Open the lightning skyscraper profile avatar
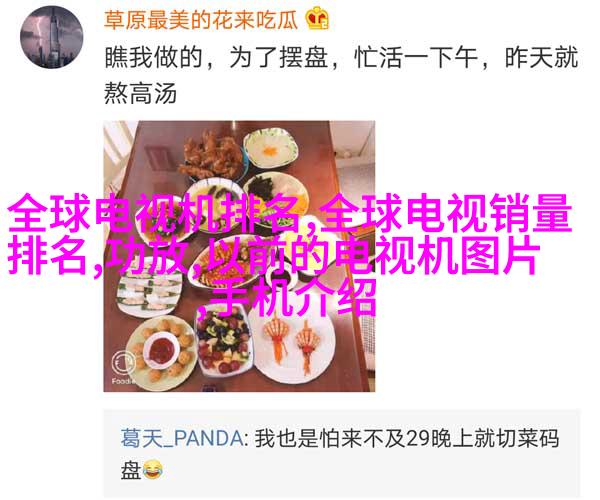Viewport: 600px width, 500px height. coord(51,37)
